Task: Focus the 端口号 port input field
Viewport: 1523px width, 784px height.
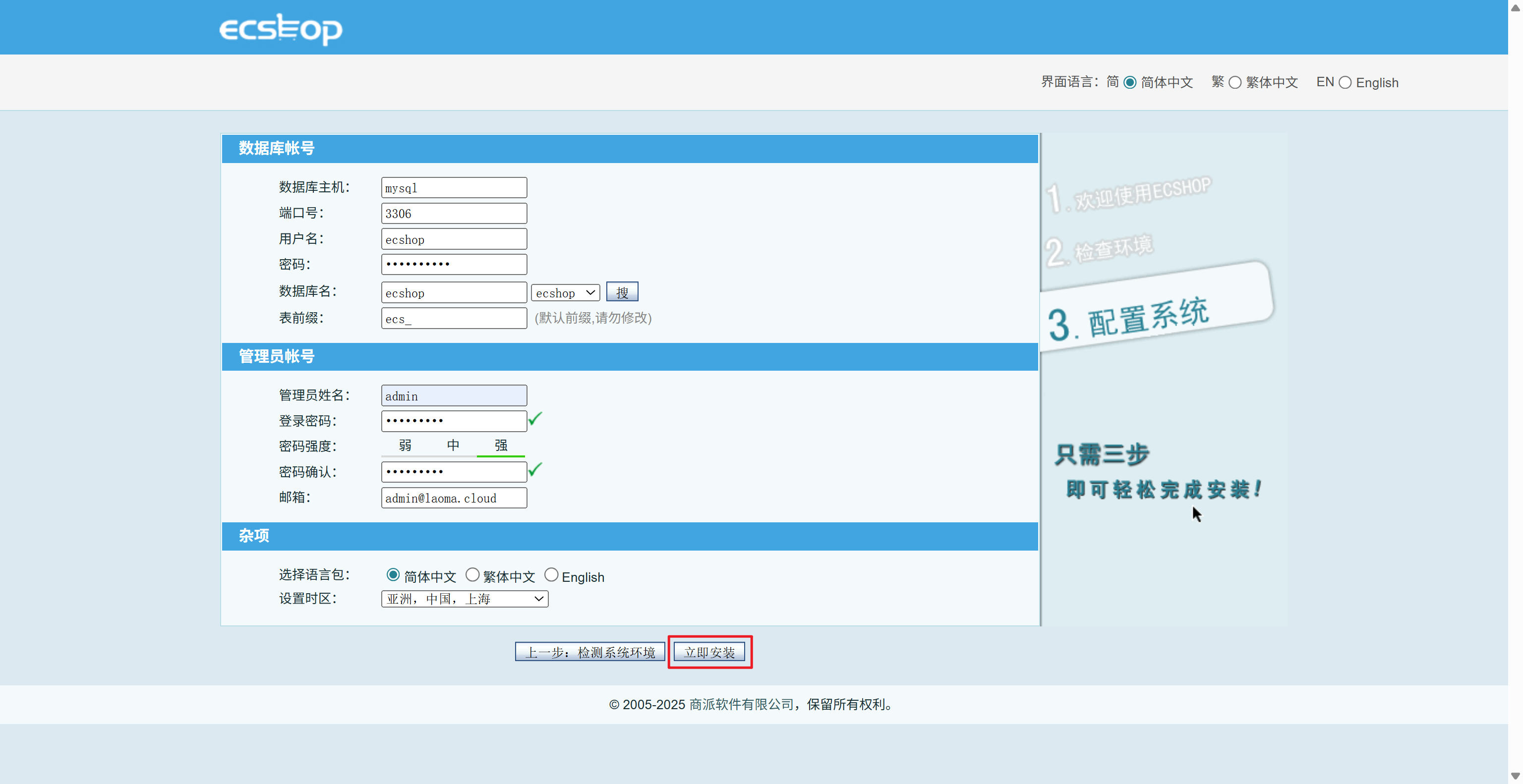Action: pos(454,213)
